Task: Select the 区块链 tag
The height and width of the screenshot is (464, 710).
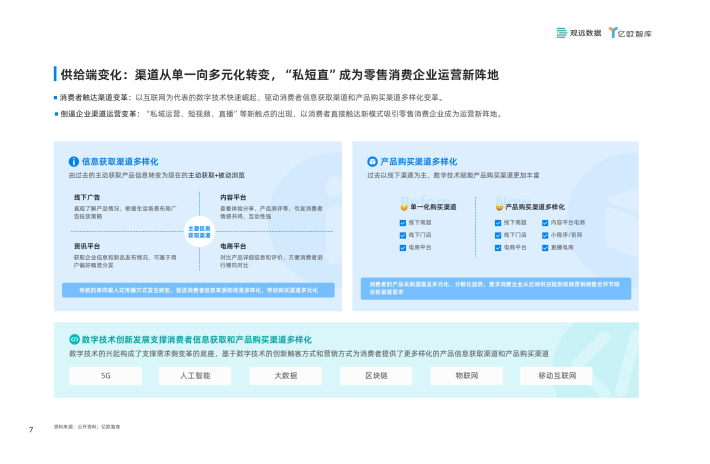Action: (x=376, y=376)
